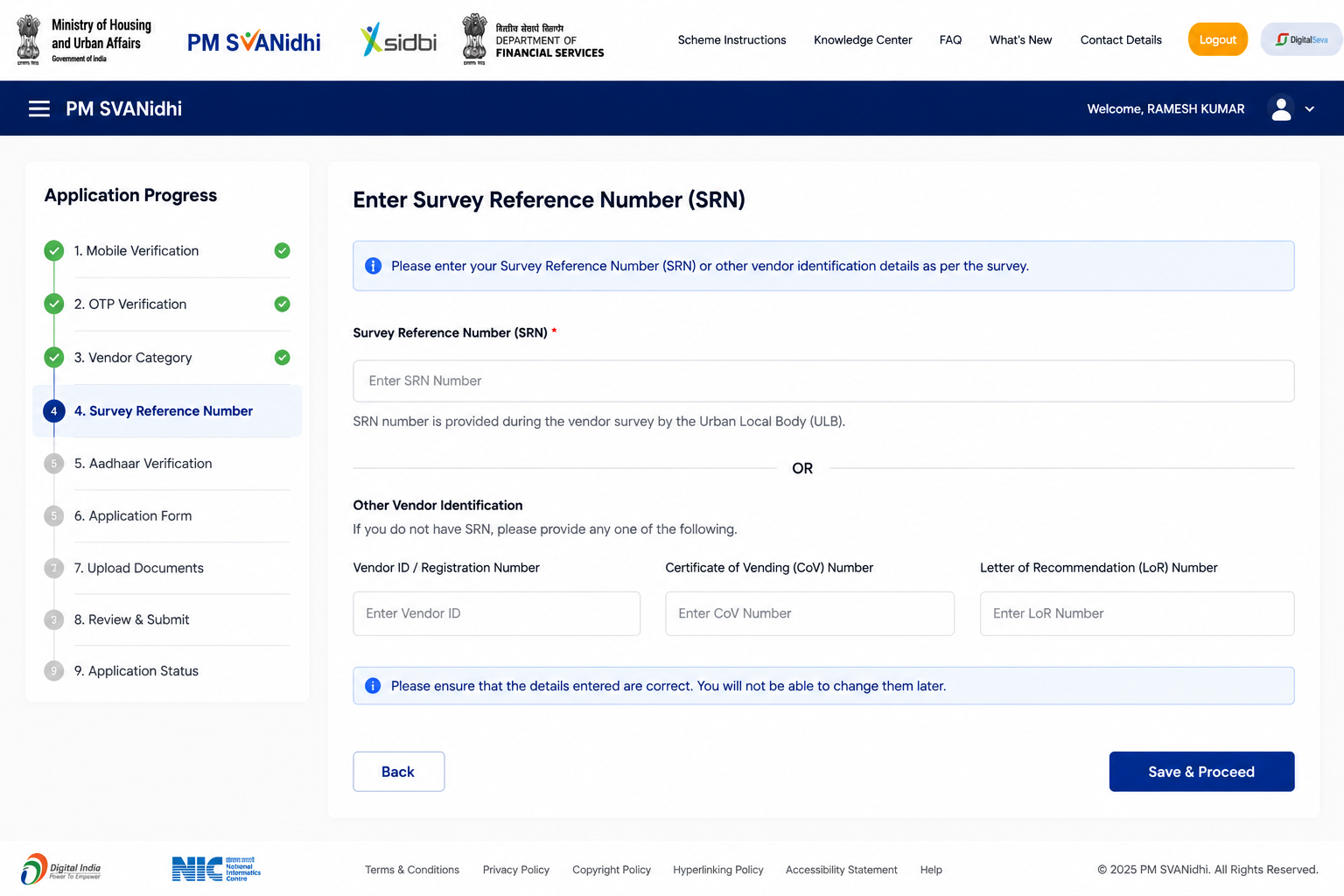Click the 'Enter Survey Reference Number (SRN)' heading
This screenshot has height=896, width=1344.
coord(549,200)
